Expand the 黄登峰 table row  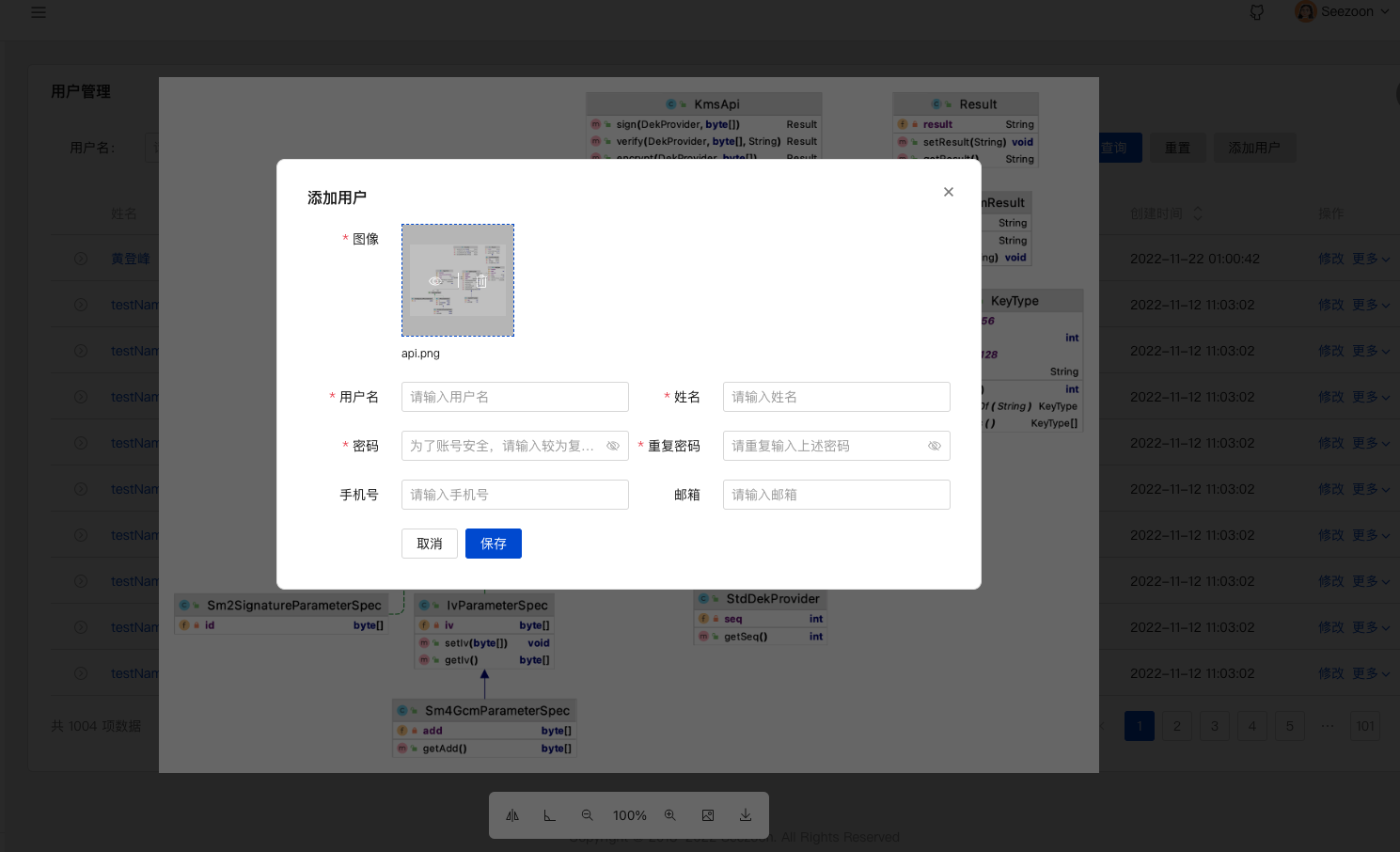[x=79, y=258]
